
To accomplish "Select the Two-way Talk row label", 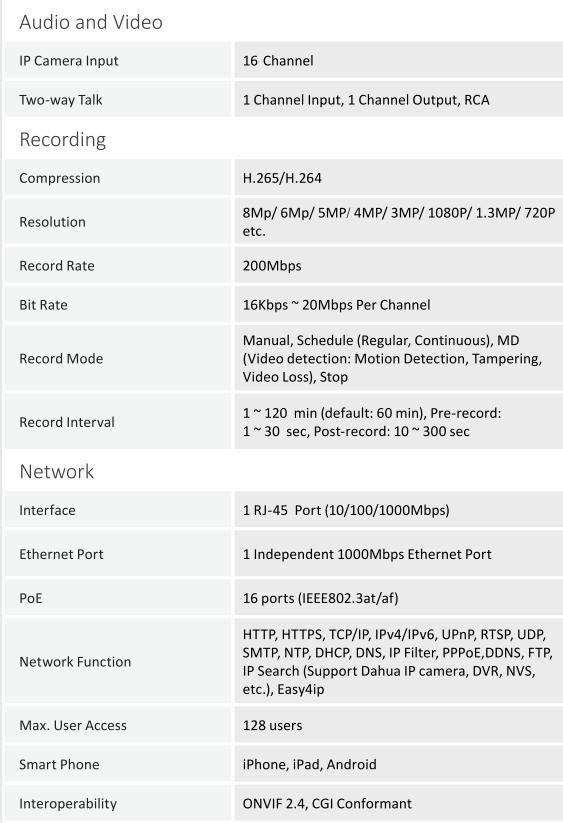I will [x=61, y=100].
